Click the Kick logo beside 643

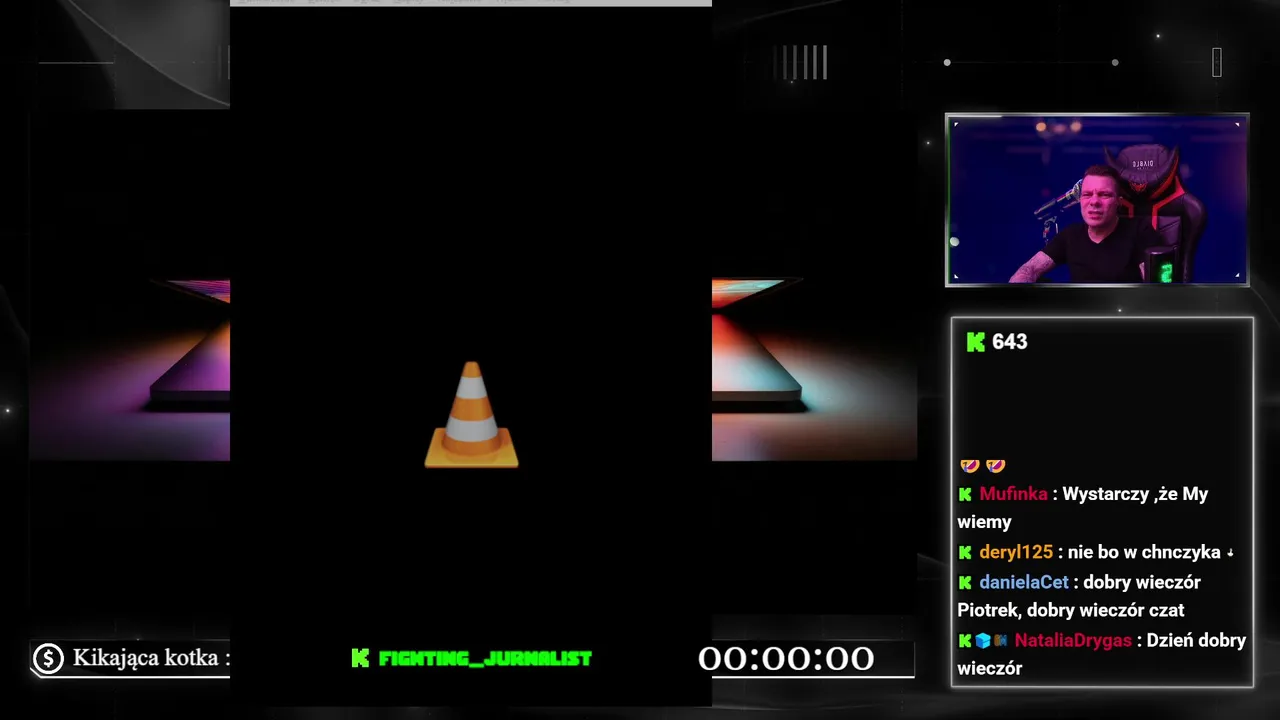click(x=976, y=342)
